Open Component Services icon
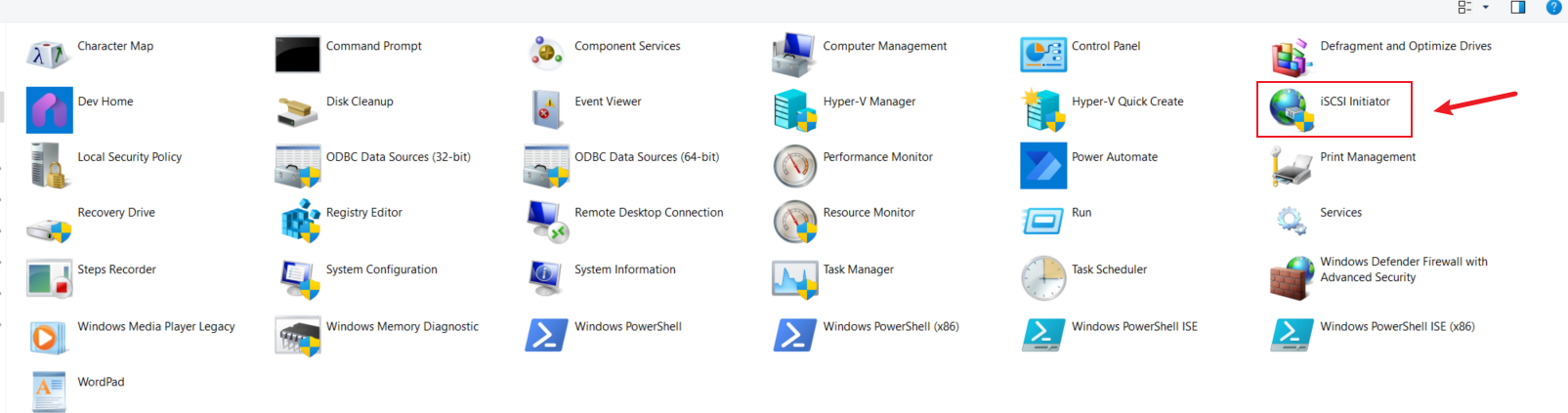This screenshot has height=413, width=1568. (546, 54)
